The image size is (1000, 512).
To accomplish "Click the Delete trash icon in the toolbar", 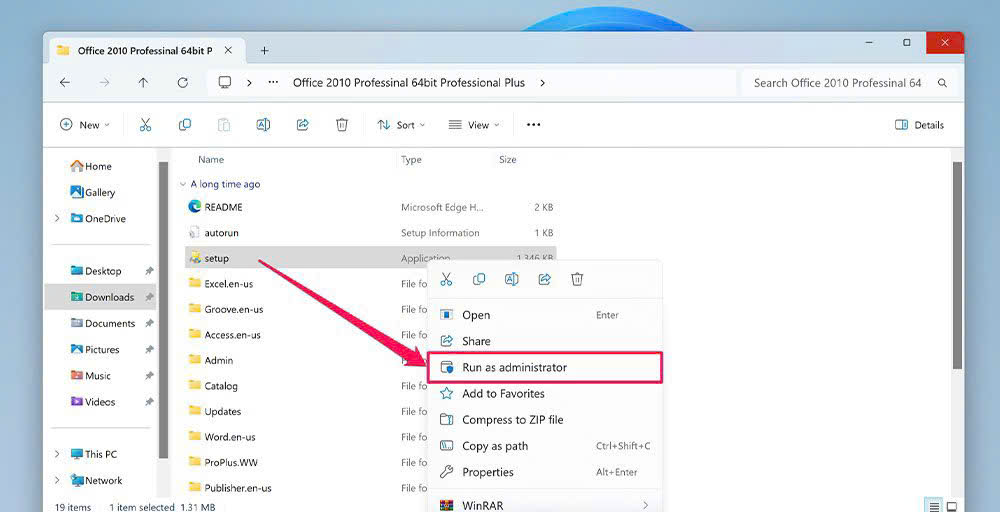I will click(x=342, y=125).
